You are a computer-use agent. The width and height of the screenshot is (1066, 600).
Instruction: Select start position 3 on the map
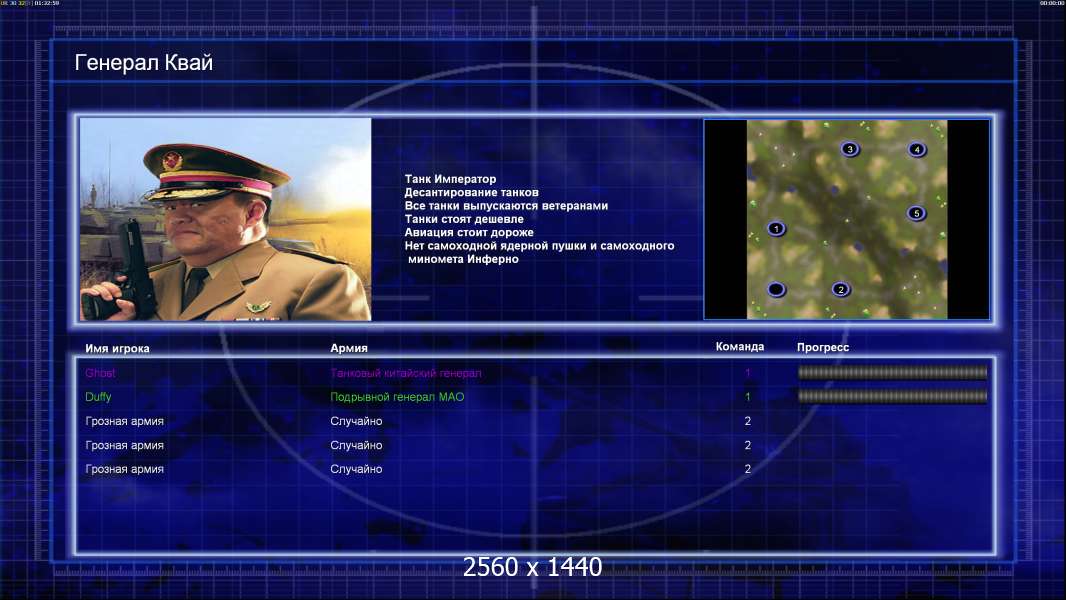(850, 149)
